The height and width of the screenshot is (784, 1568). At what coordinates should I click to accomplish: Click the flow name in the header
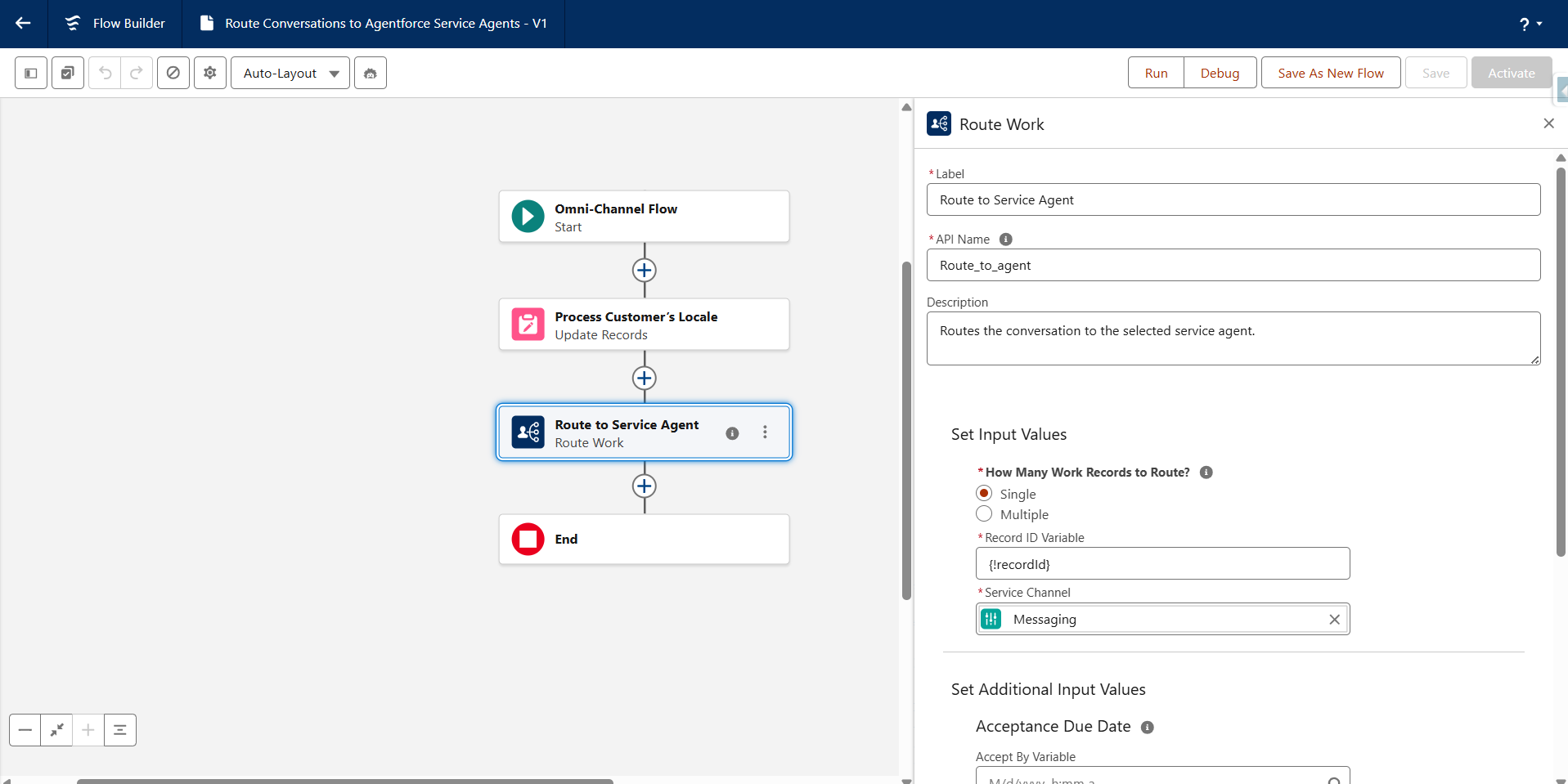coord(386,24)
